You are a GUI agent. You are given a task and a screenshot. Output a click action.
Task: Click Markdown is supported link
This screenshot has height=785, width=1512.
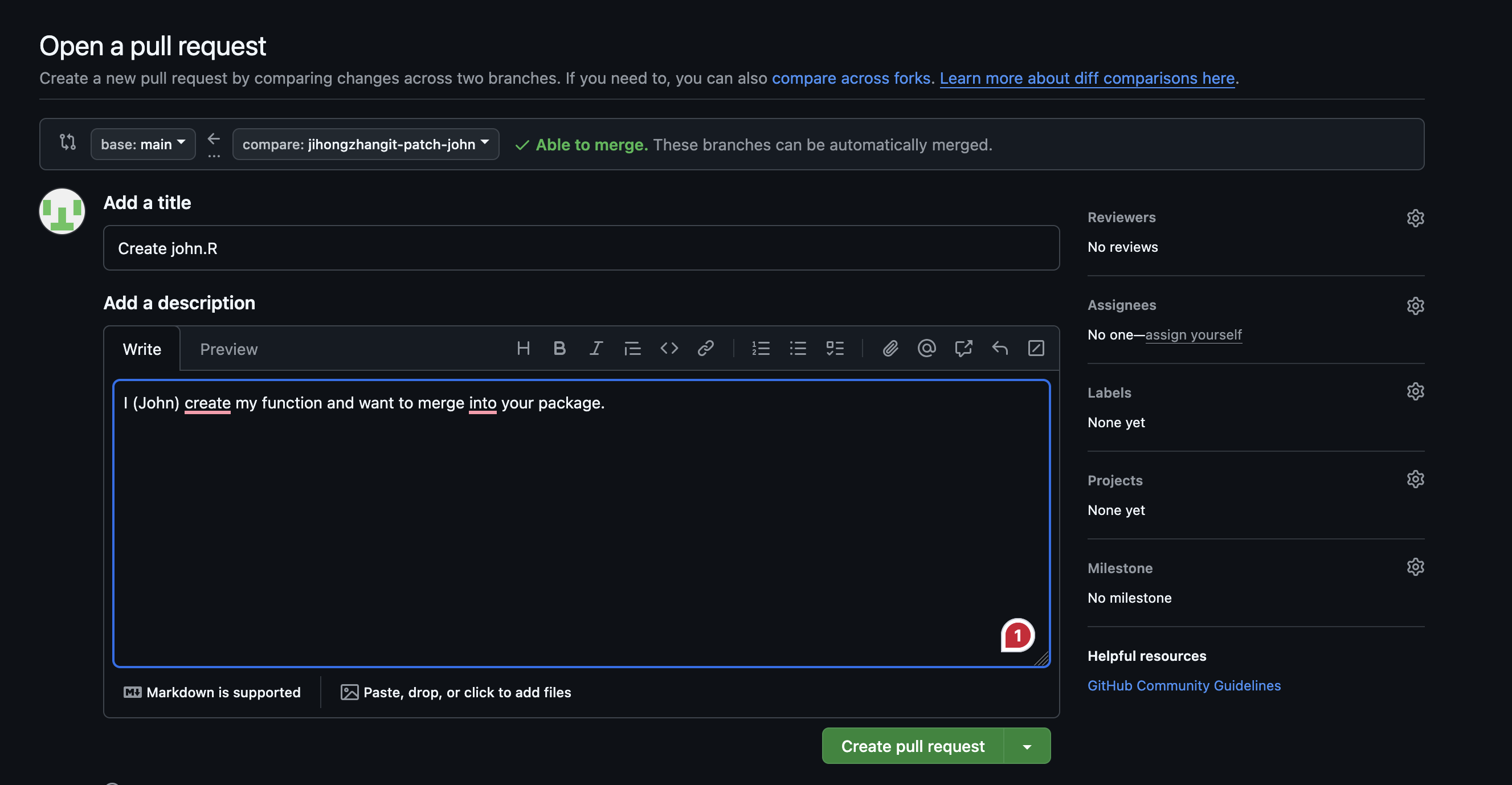(212, 692)
